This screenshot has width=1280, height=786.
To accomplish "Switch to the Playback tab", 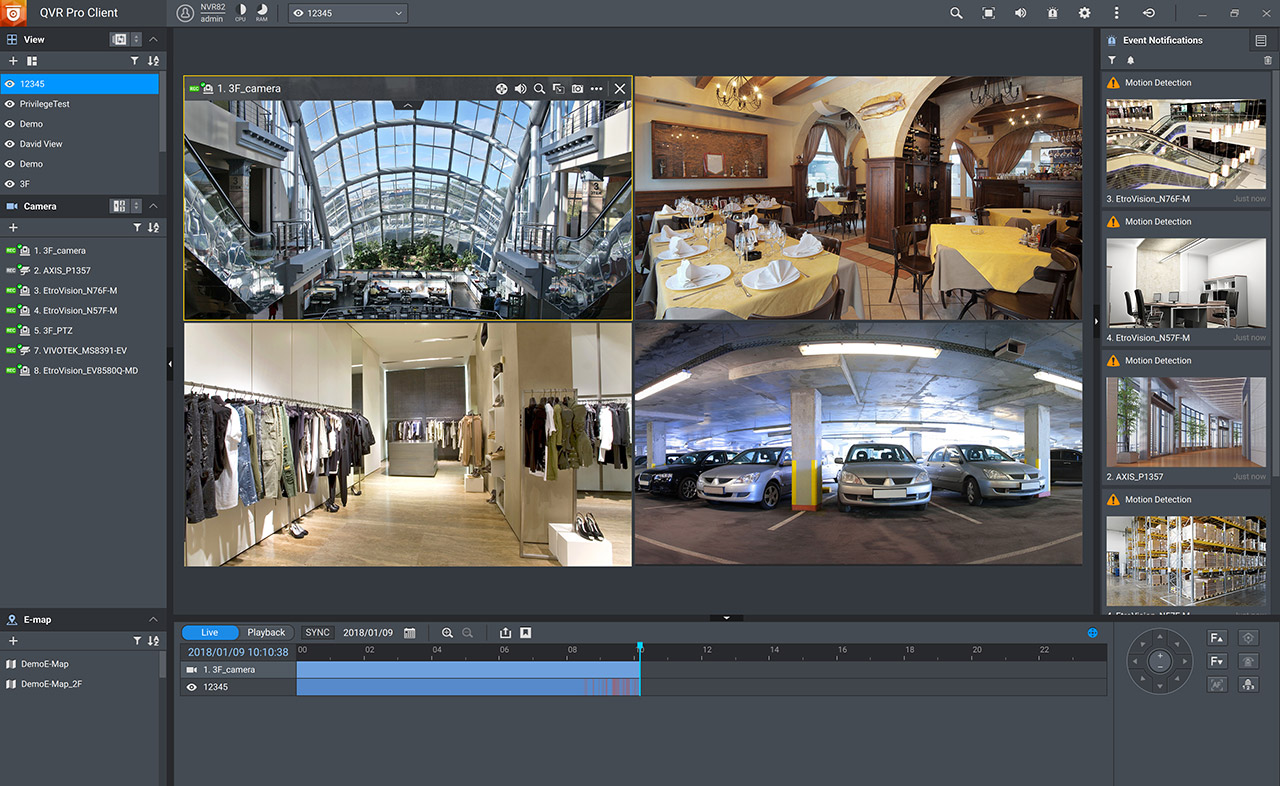I will (x=266, y=633).
